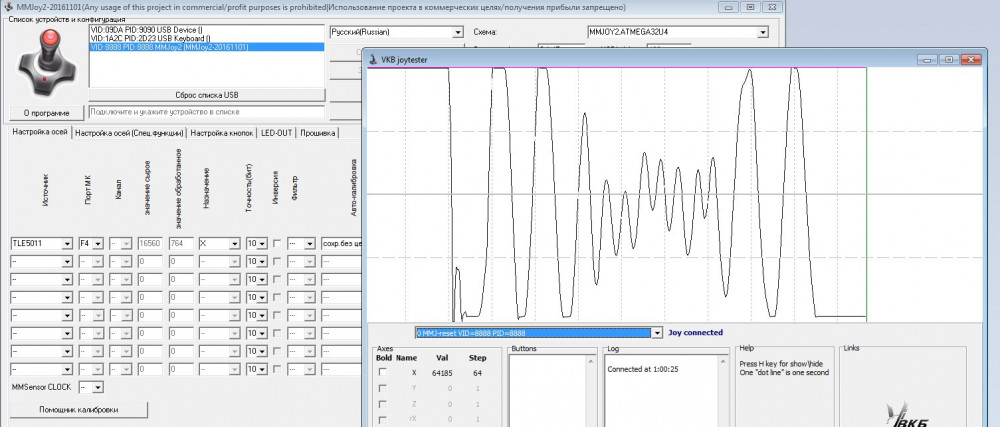Enable inversion checkbox in TLE5011 row
Image resolution: width=1000 pixels, height=427 pixels.
[276, 243]
